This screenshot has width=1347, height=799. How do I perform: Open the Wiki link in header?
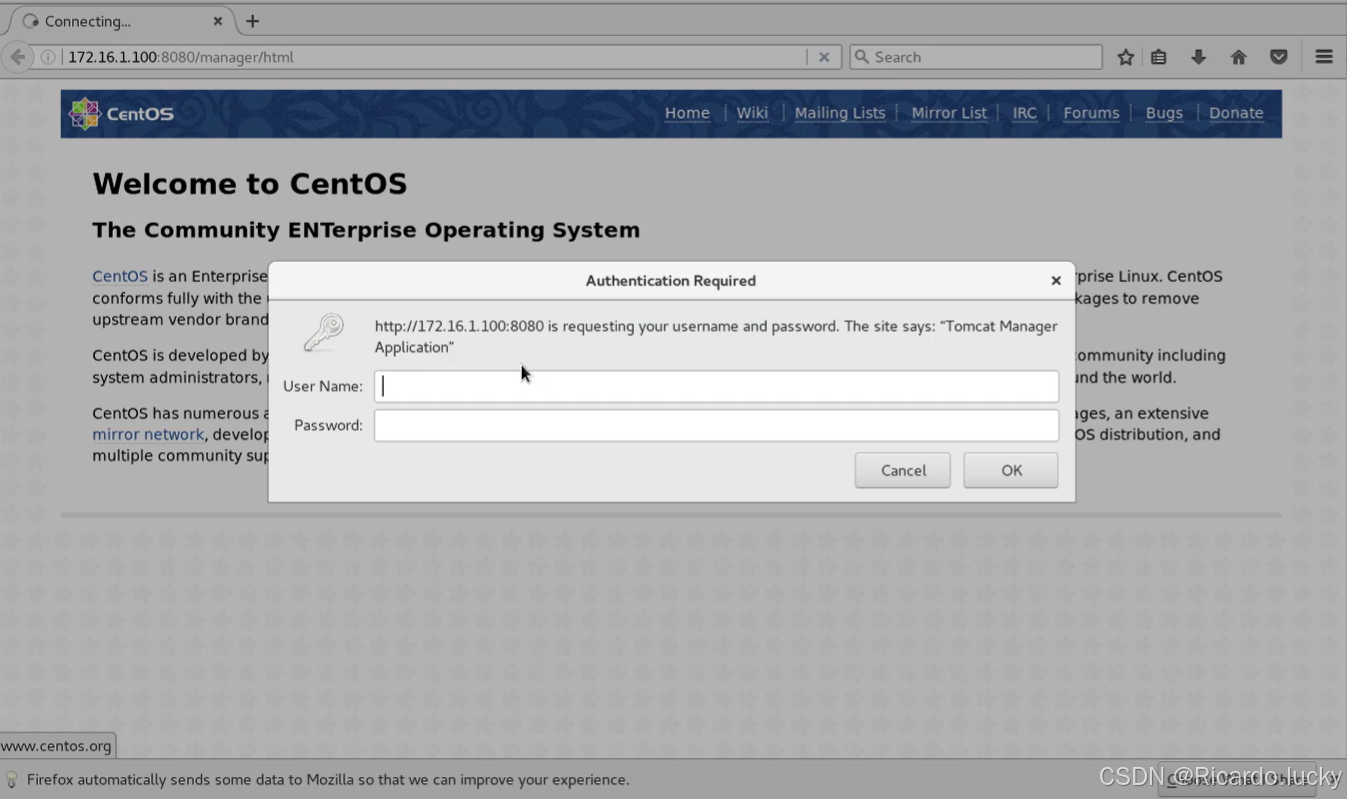click(752, 113)
